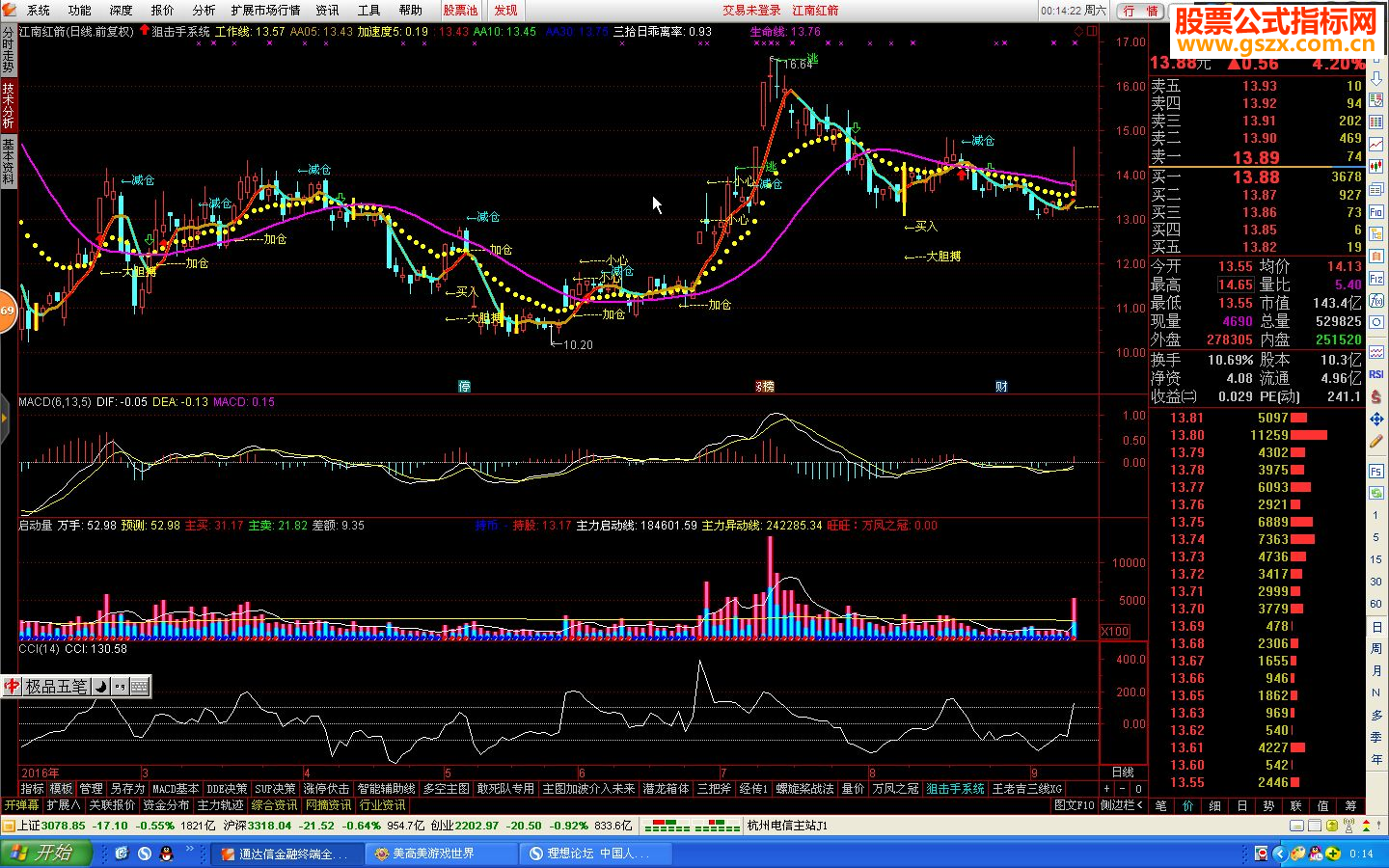The height and width of the screenshot is (868, 1389).
Task: Click the 开弹幕 button
Action: click(x=21, y=805)
